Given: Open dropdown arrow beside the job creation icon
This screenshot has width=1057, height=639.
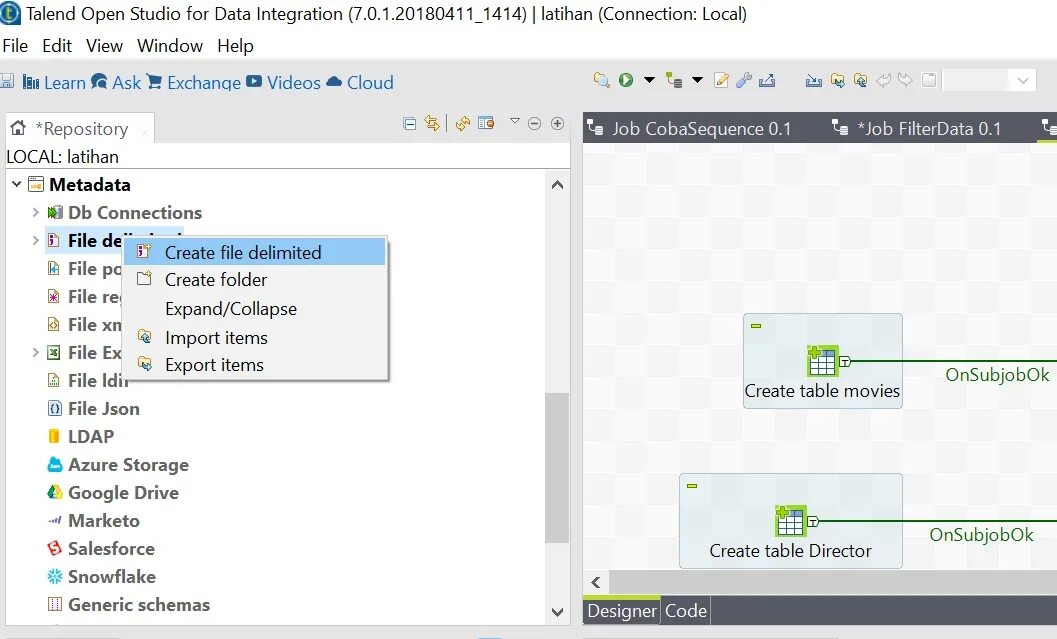Looking at the screenshot, I should point(698,80).
